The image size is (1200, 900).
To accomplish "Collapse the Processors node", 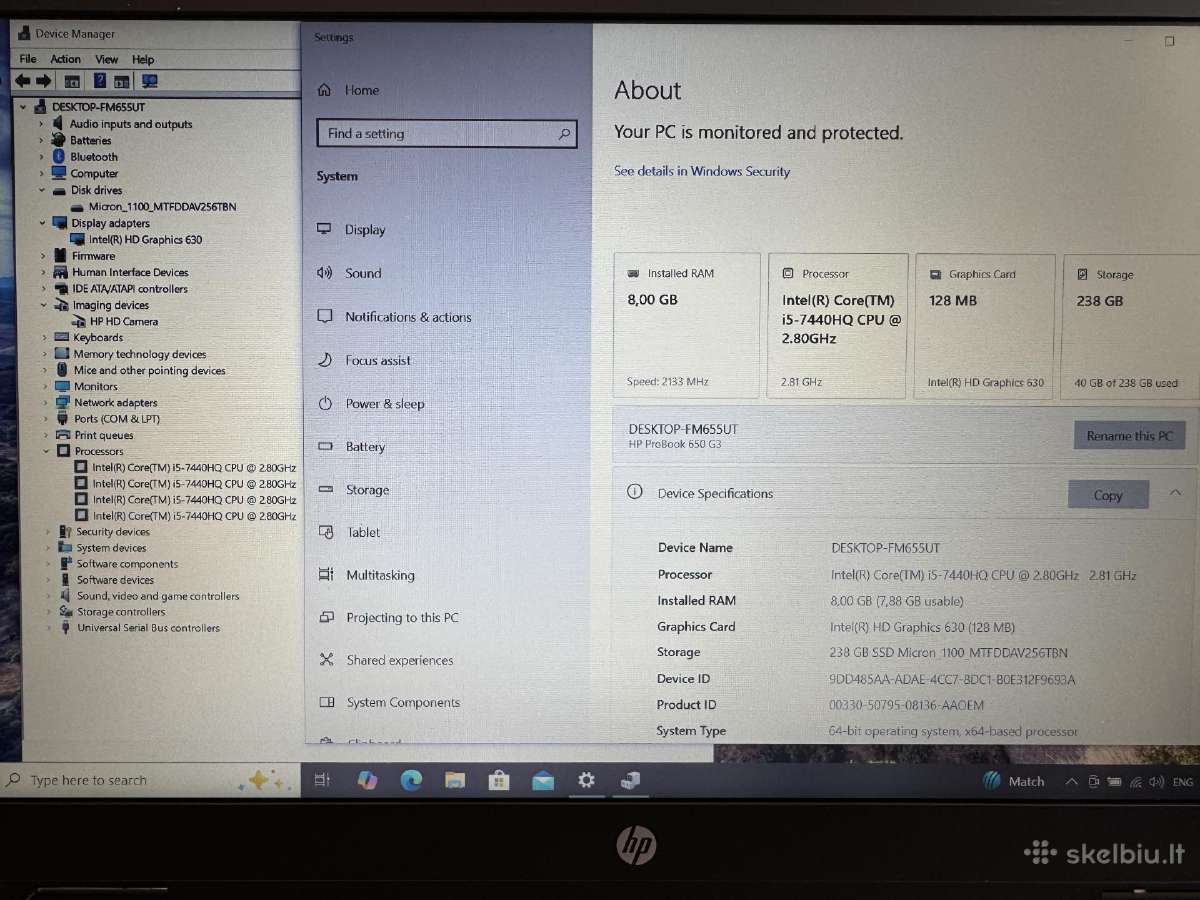I will click(46, 451).
